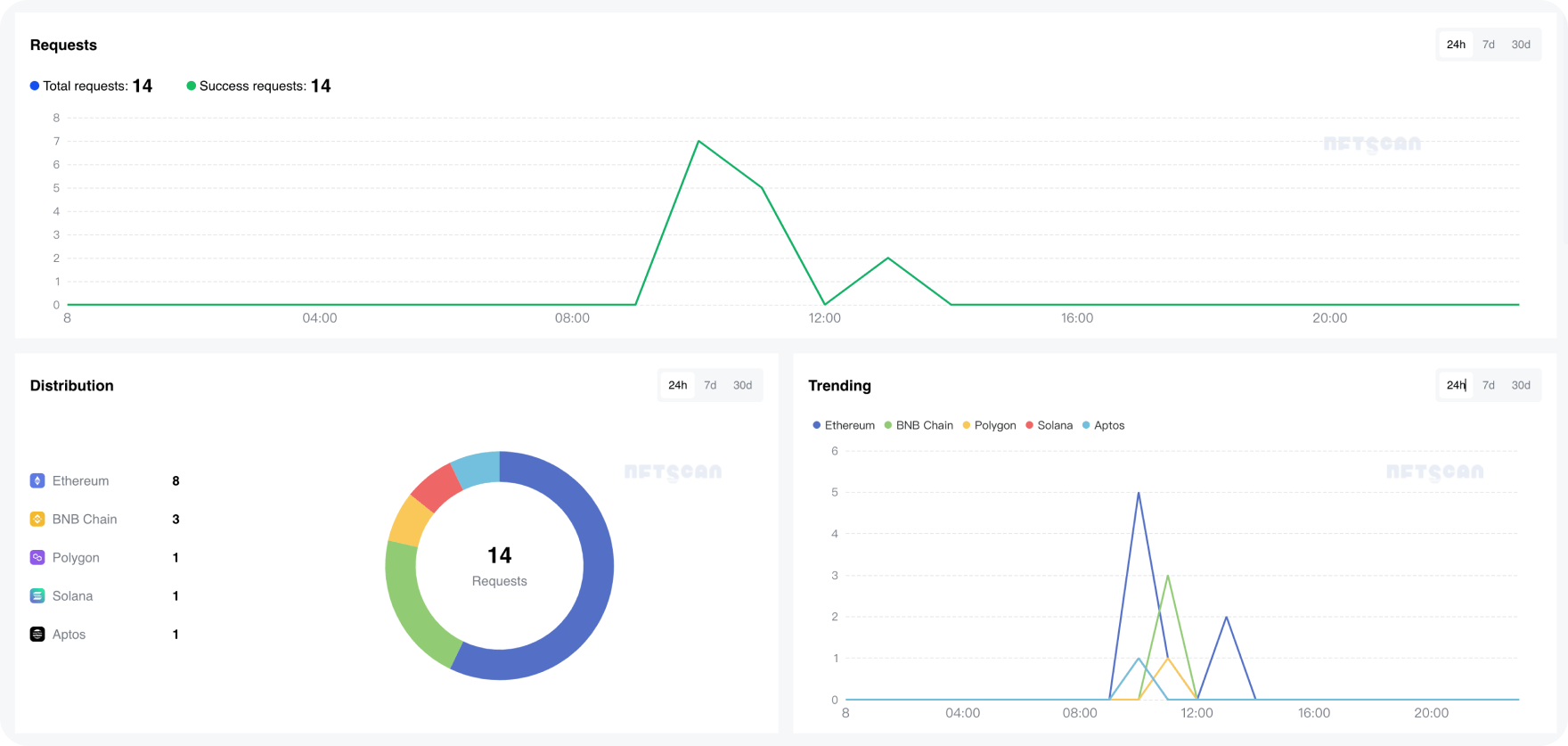
Task: Click the BNB Chain icon in Distribution
Action: click(x=37, y=519)
